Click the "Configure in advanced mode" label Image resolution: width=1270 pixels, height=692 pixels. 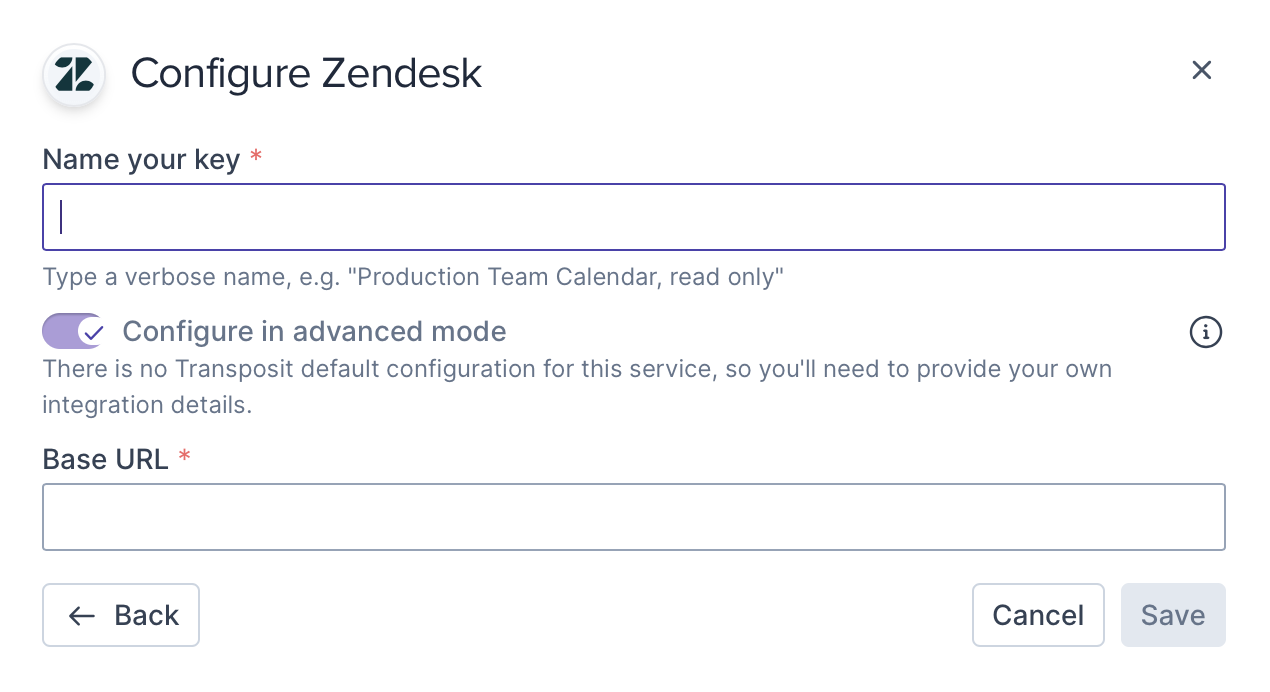tap(314, 331)
